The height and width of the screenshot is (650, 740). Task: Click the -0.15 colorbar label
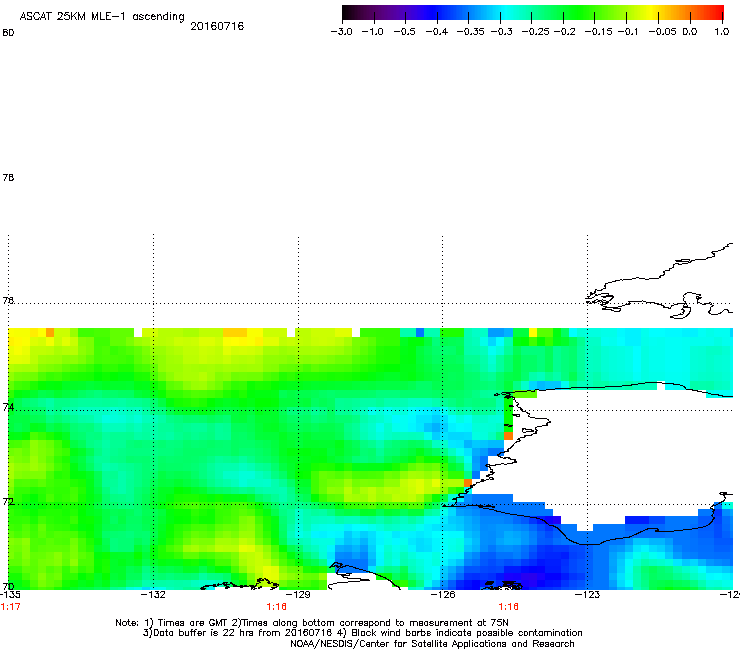tap(598, 32)
